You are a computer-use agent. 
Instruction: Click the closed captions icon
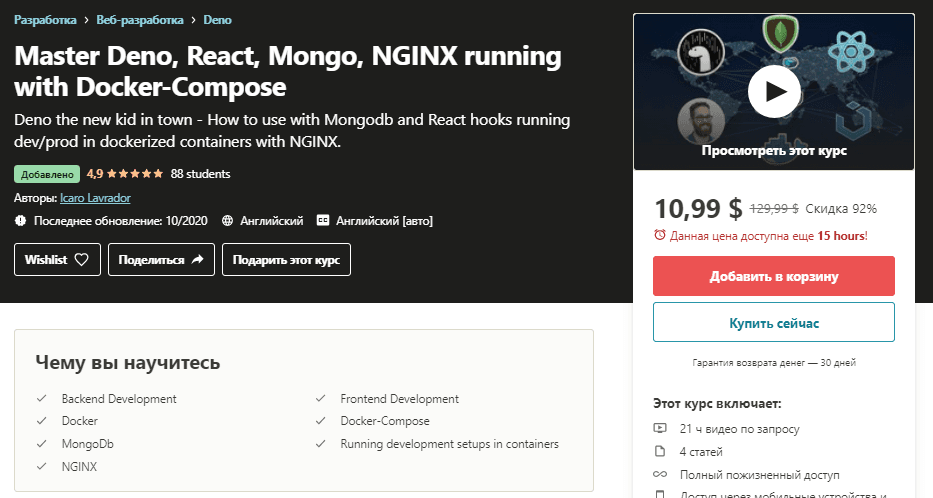click(x=323, y=220)
